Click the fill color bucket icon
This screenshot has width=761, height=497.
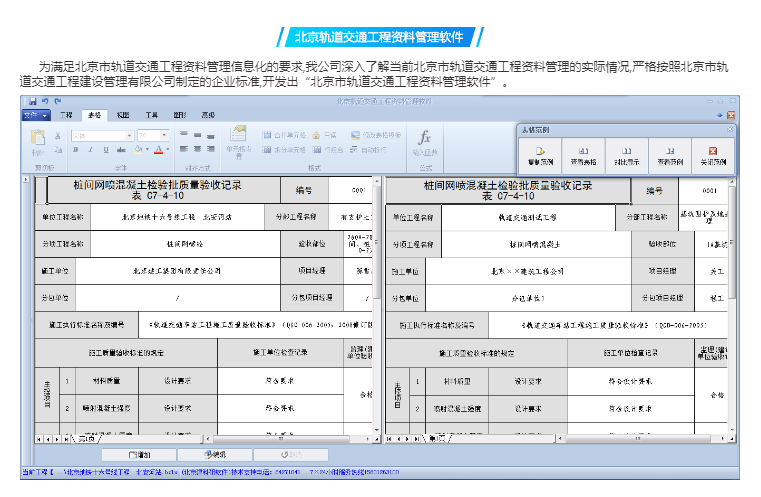(x=138, y=149)
